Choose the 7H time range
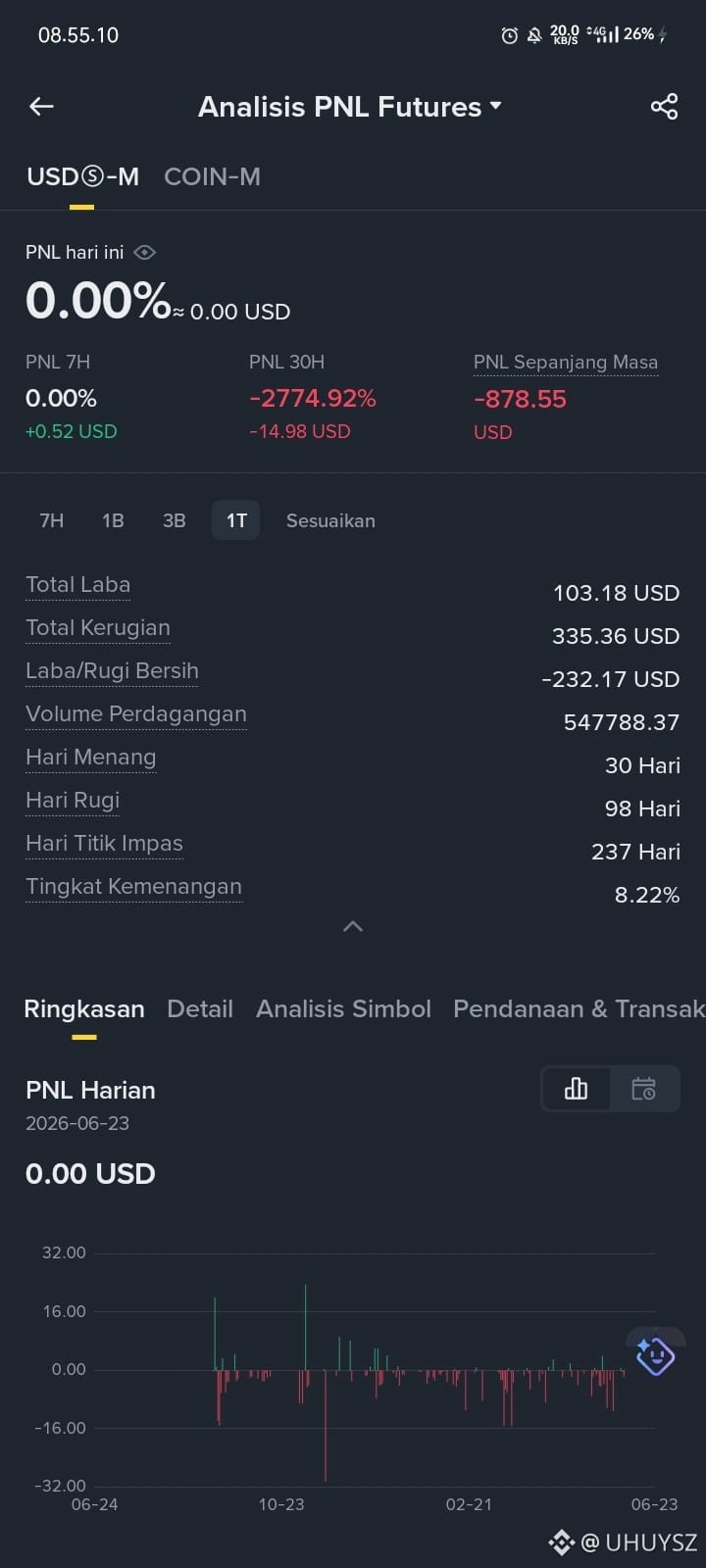The height and width of the screenshot is (1568, 706). (x=51, y=520)
